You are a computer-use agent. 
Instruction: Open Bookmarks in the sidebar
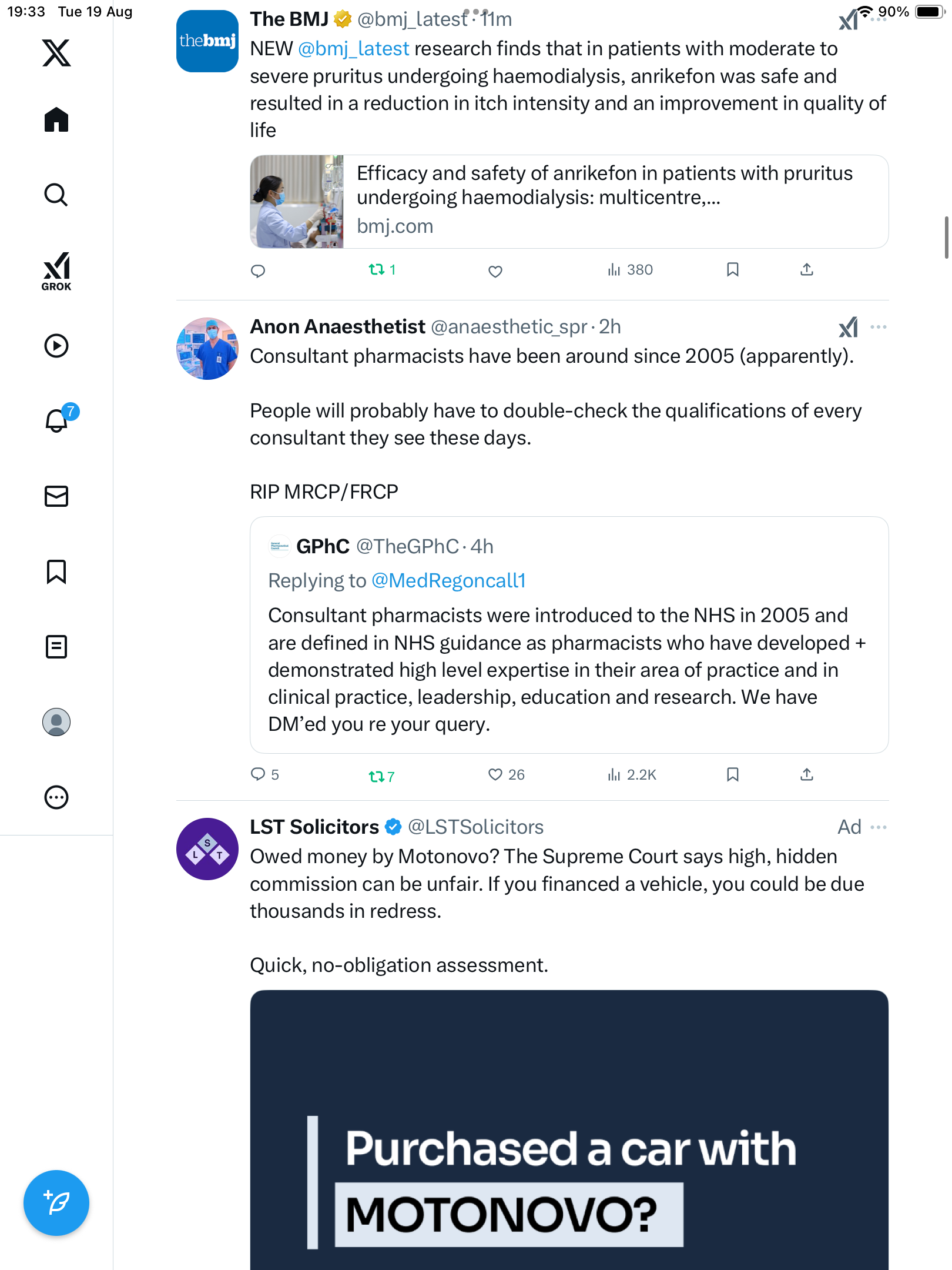pyautogui.click(x=56, y=571)
